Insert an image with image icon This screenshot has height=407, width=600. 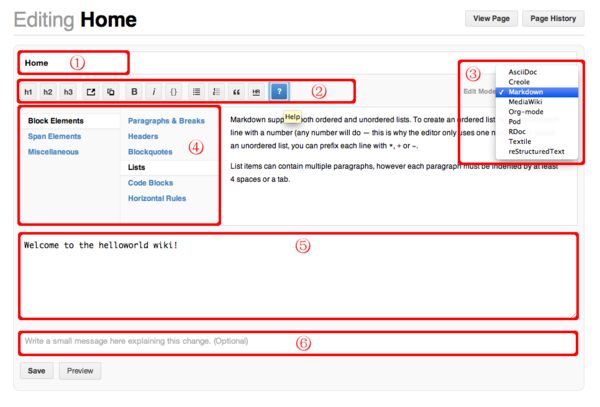111,92
